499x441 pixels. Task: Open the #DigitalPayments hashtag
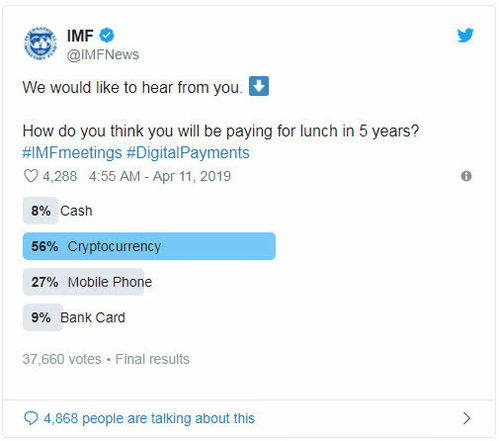[188, 153]
